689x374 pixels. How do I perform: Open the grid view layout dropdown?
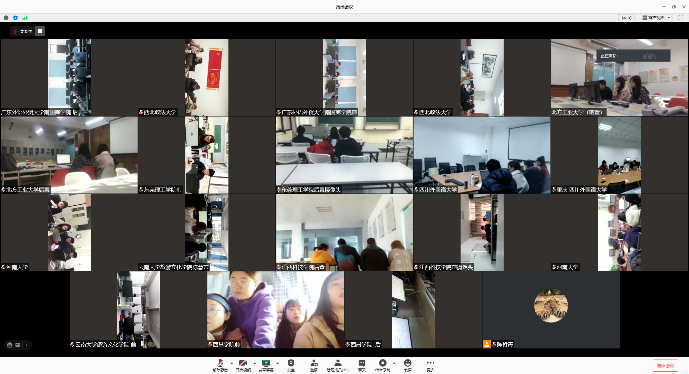click(656, 18)
